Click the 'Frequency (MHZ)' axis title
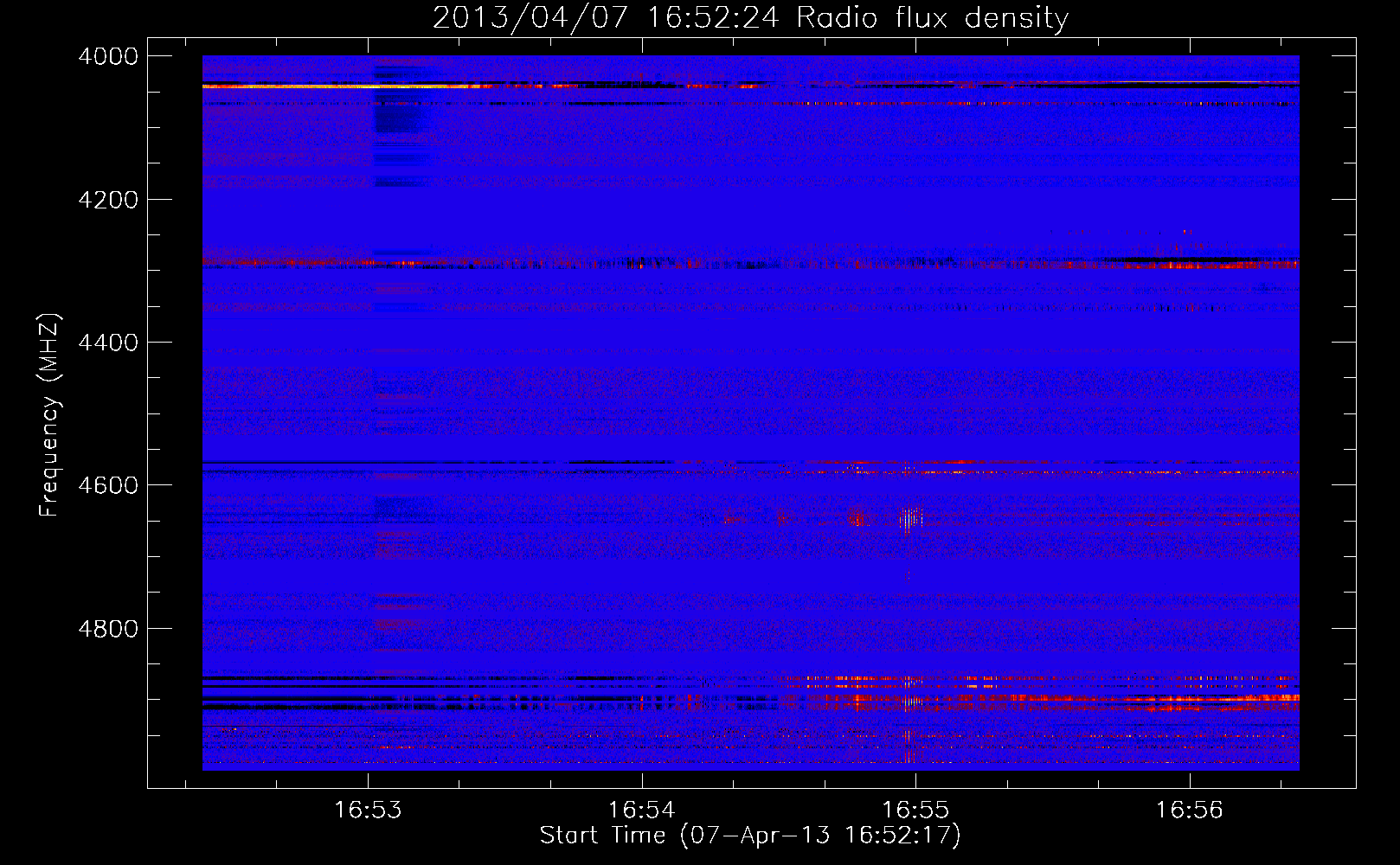The image size is (1400, 865). [x=50, y=415]
